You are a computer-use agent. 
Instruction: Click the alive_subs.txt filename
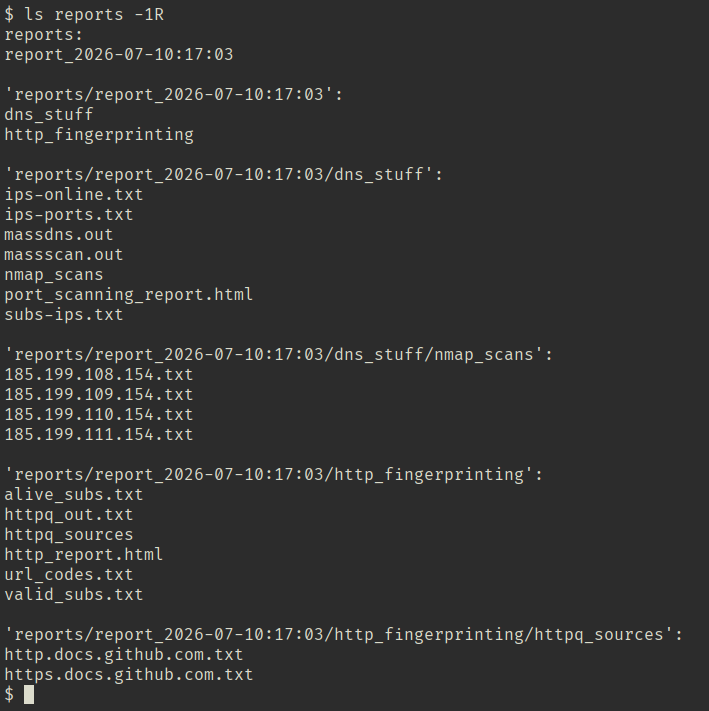tap(74, 495)
